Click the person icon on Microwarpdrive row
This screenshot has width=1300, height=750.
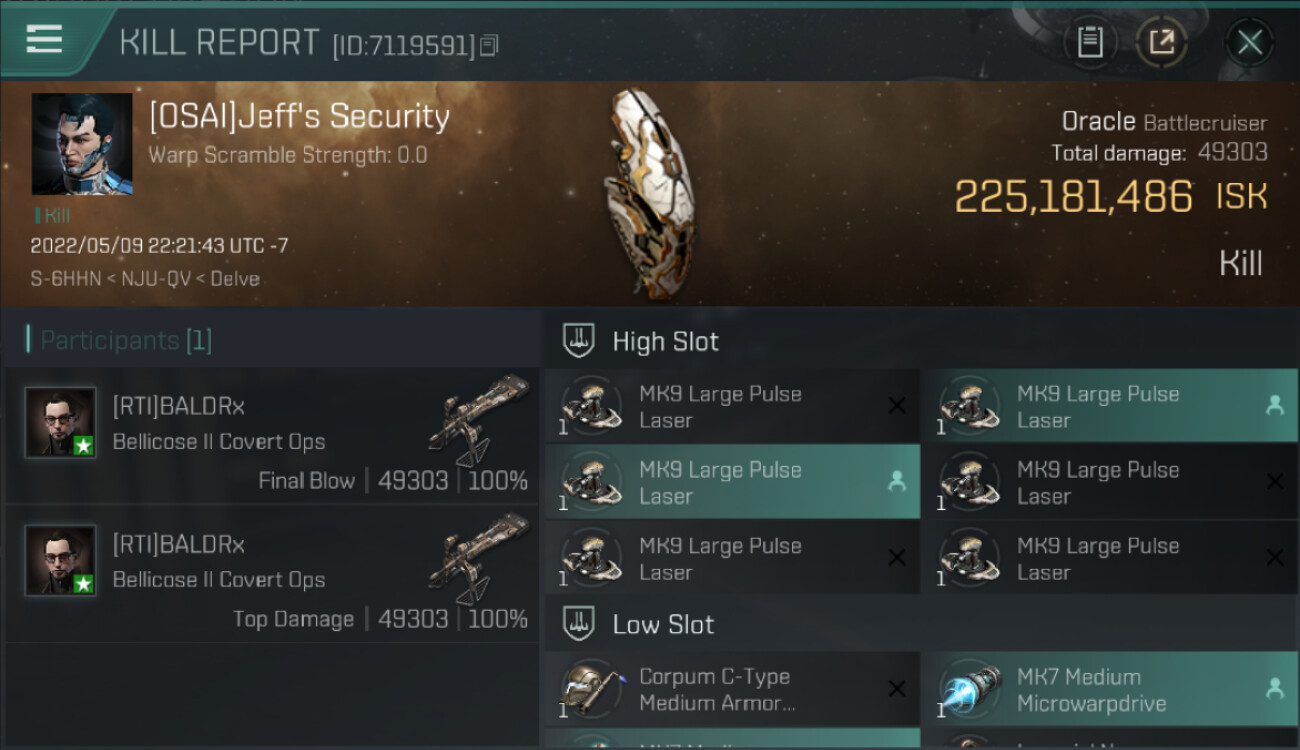coord(1274,688)
